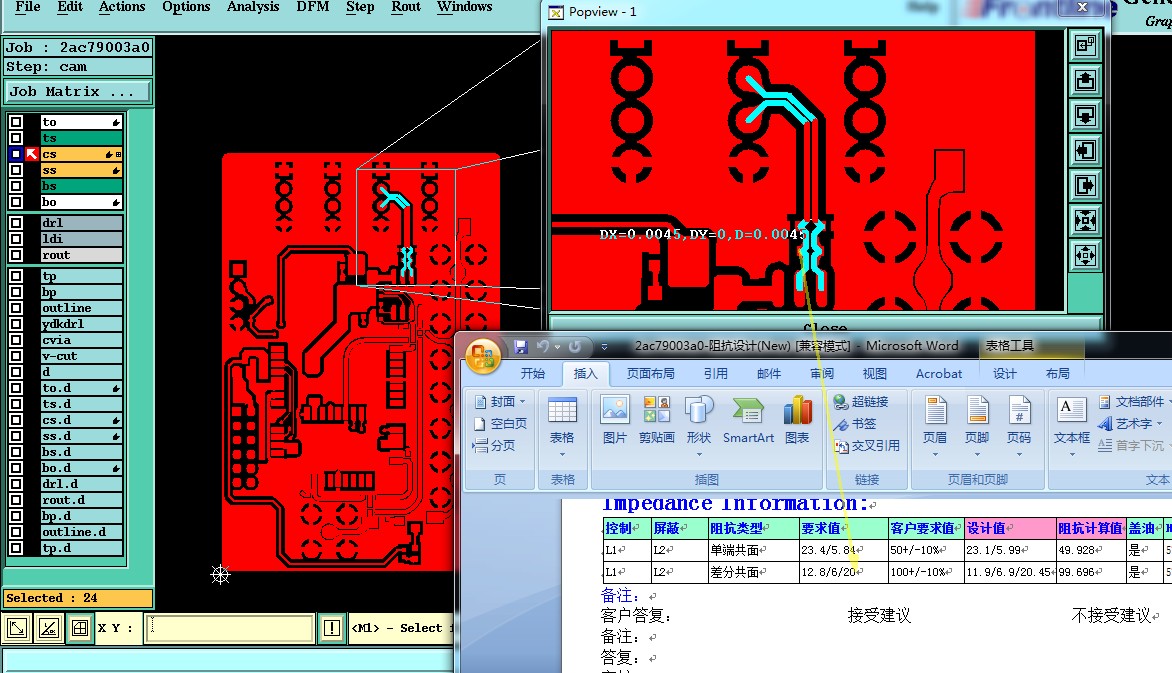Screen dimensions: 1172x673
Task: Save the Word document via quick access
Action: click(x=521, y=347)
